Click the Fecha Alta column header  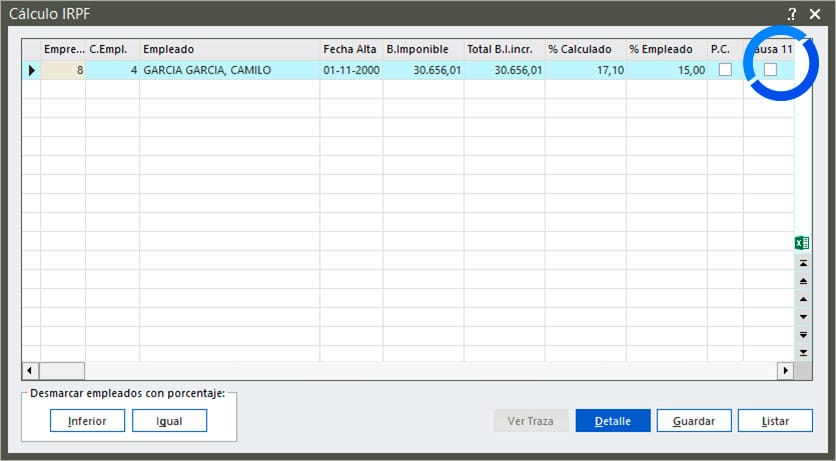coord(351,50)
